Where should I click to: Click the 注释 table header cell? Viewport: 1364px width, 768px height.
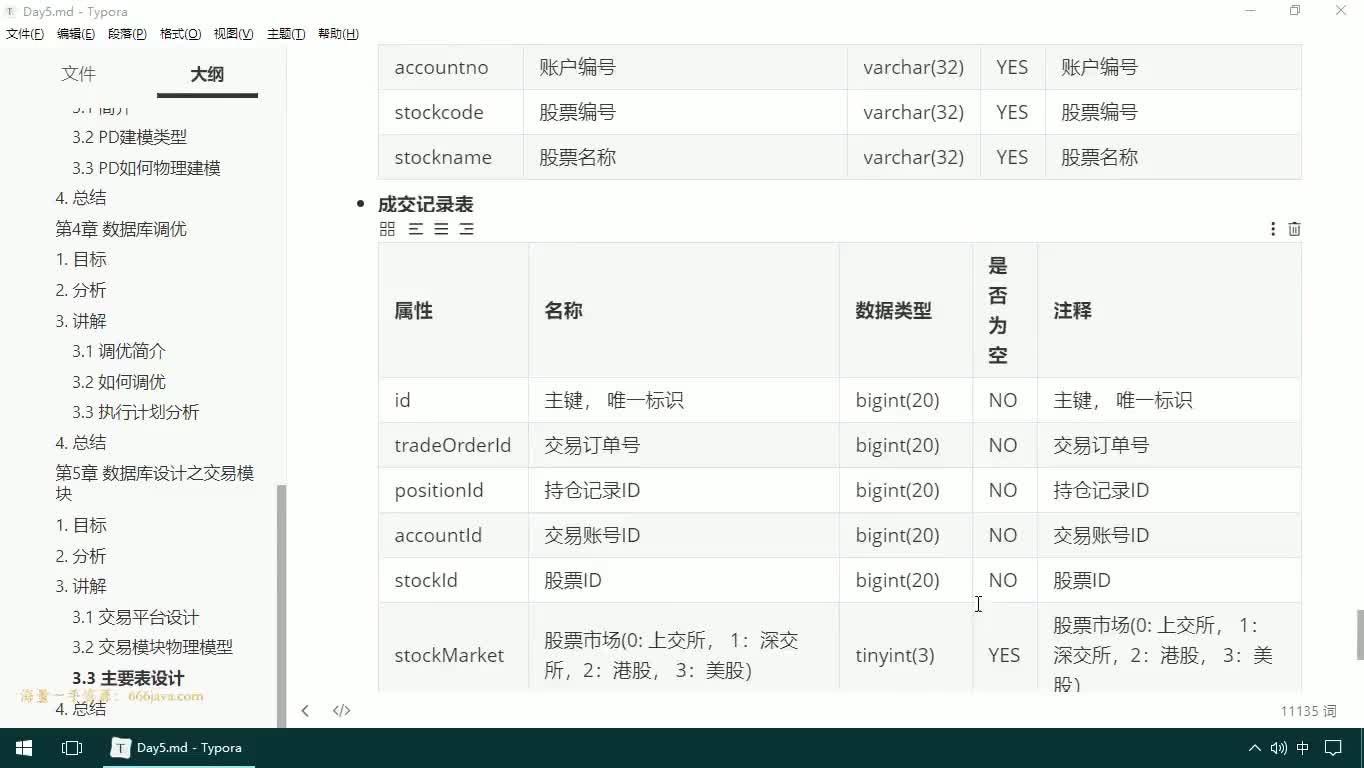1169,311
